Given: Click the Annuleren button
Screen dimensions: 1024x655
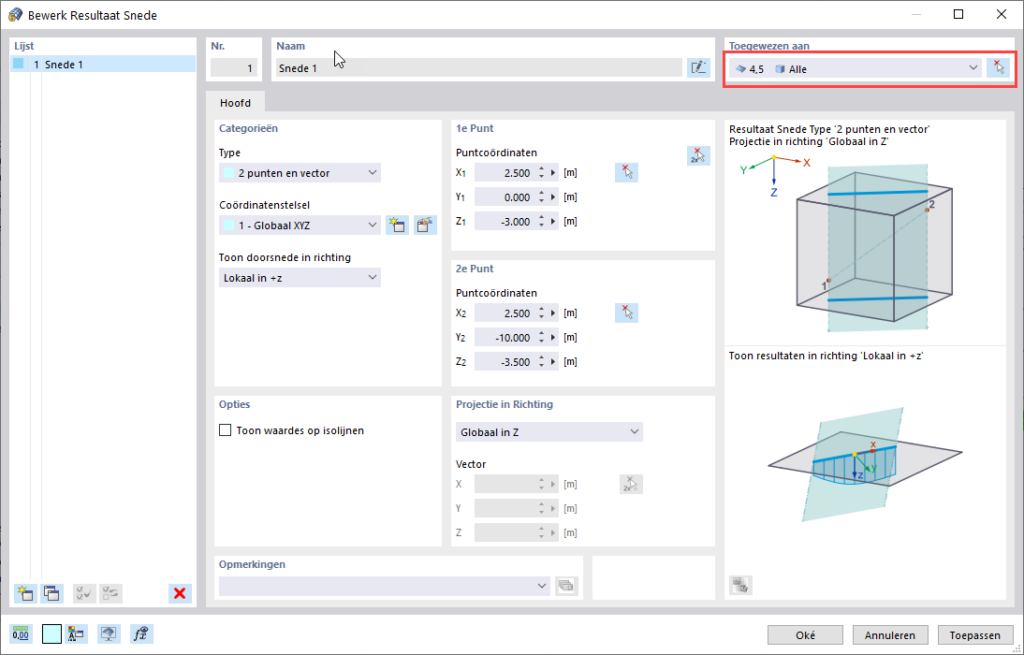Looking at the screenshot, I should click(x=890, y=635).
